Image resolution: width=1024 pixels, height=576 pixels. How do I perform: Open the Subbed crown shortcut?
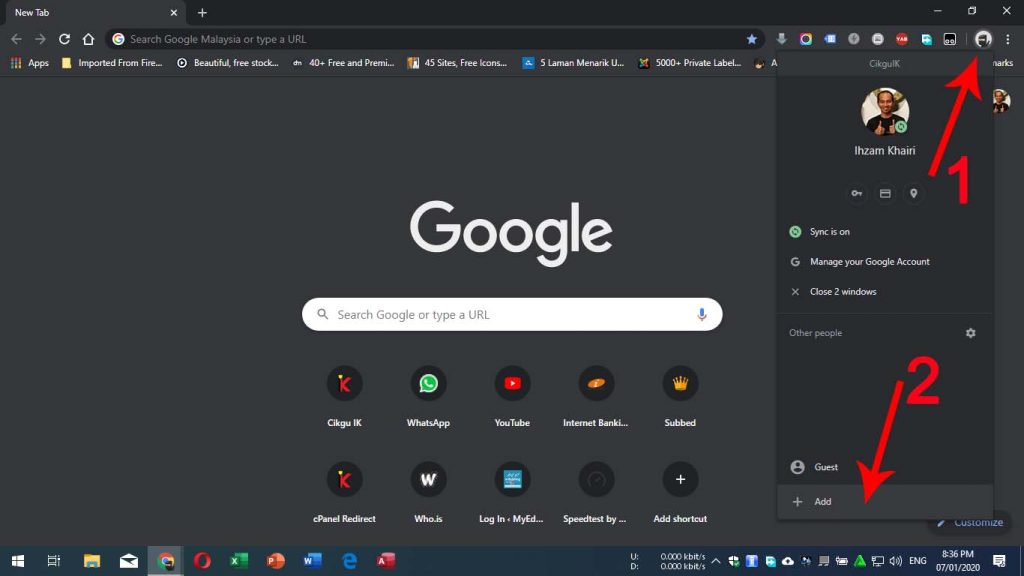coord(680,396)
